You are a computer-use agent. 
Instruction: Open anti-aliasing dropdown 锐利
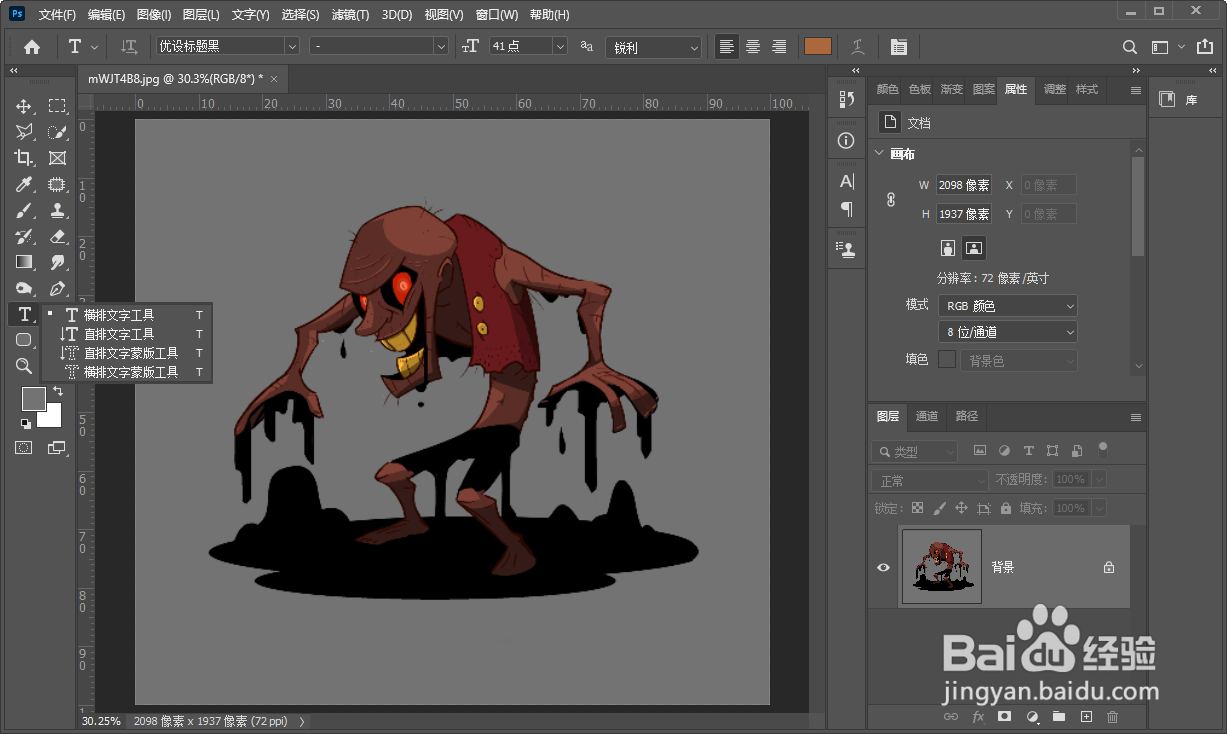653,47
